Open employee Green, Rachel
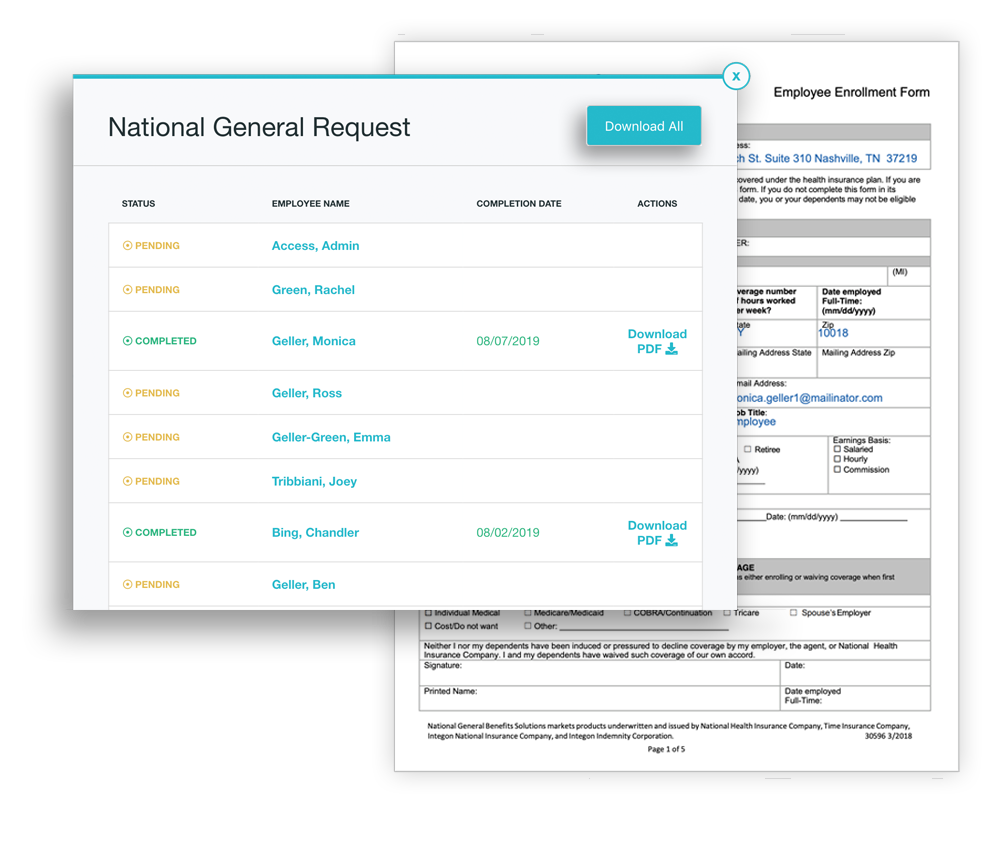1008x864 pixels. 313,290
